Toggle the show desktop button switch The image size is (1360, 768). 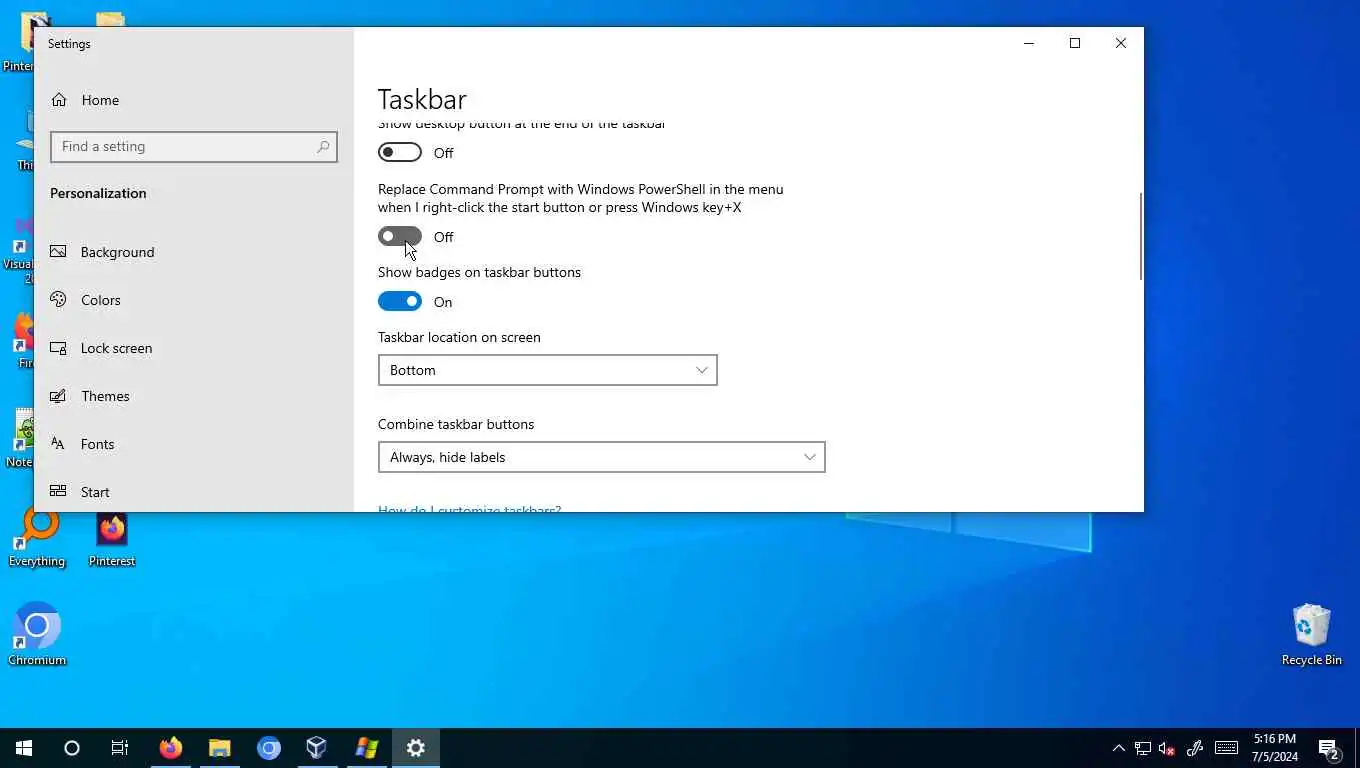[400, 152]
